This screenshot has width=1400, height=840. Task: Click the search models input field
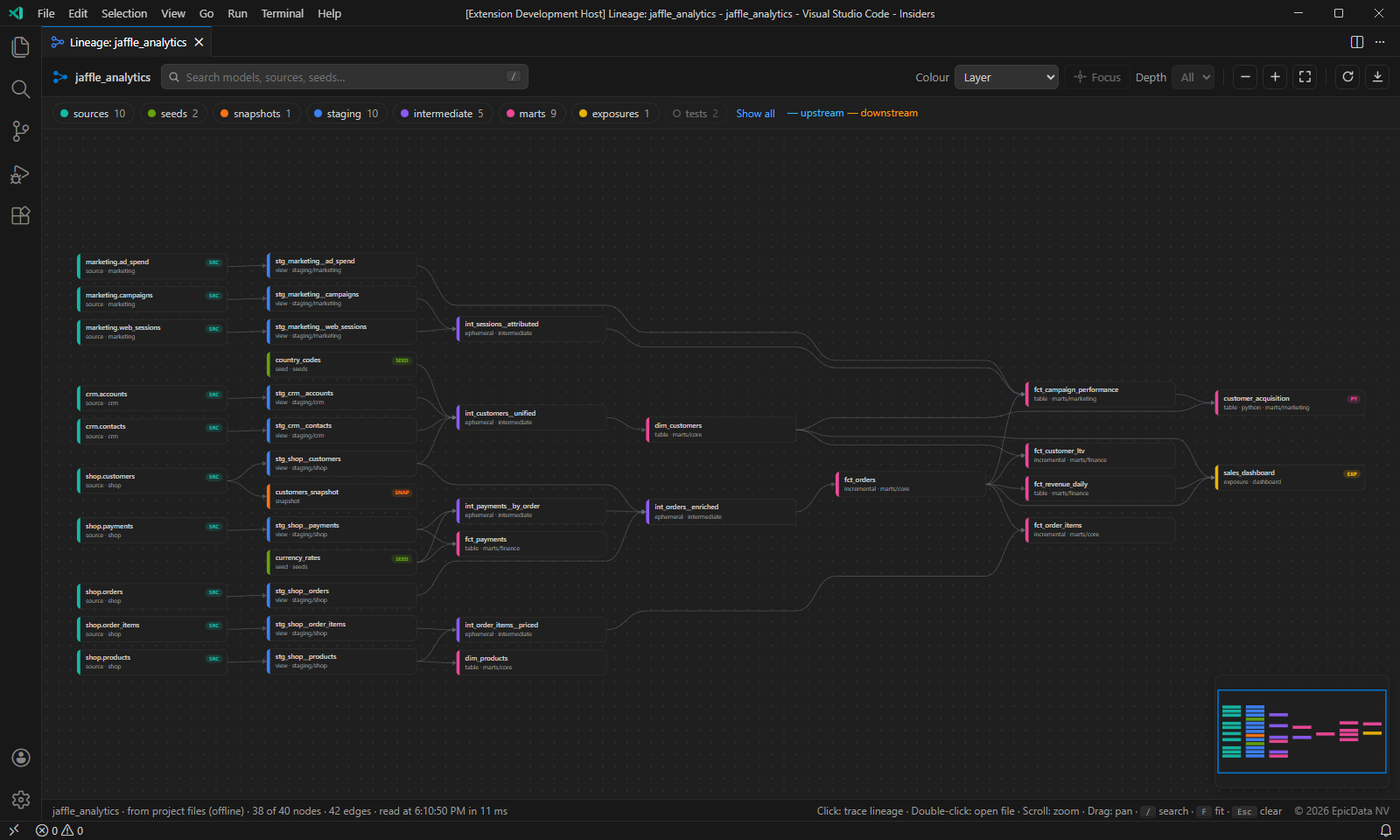point(345,77)
